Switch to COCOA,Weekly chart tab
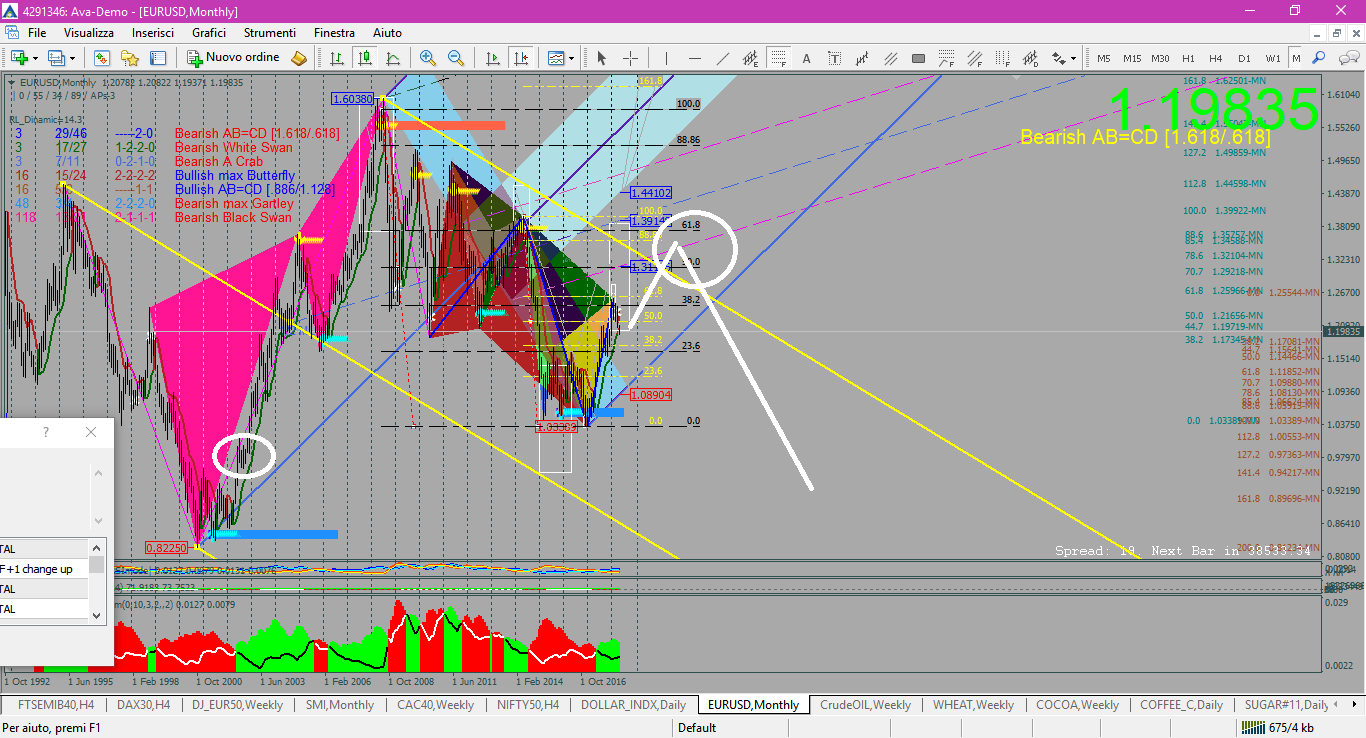 [x=1078, y=704]
